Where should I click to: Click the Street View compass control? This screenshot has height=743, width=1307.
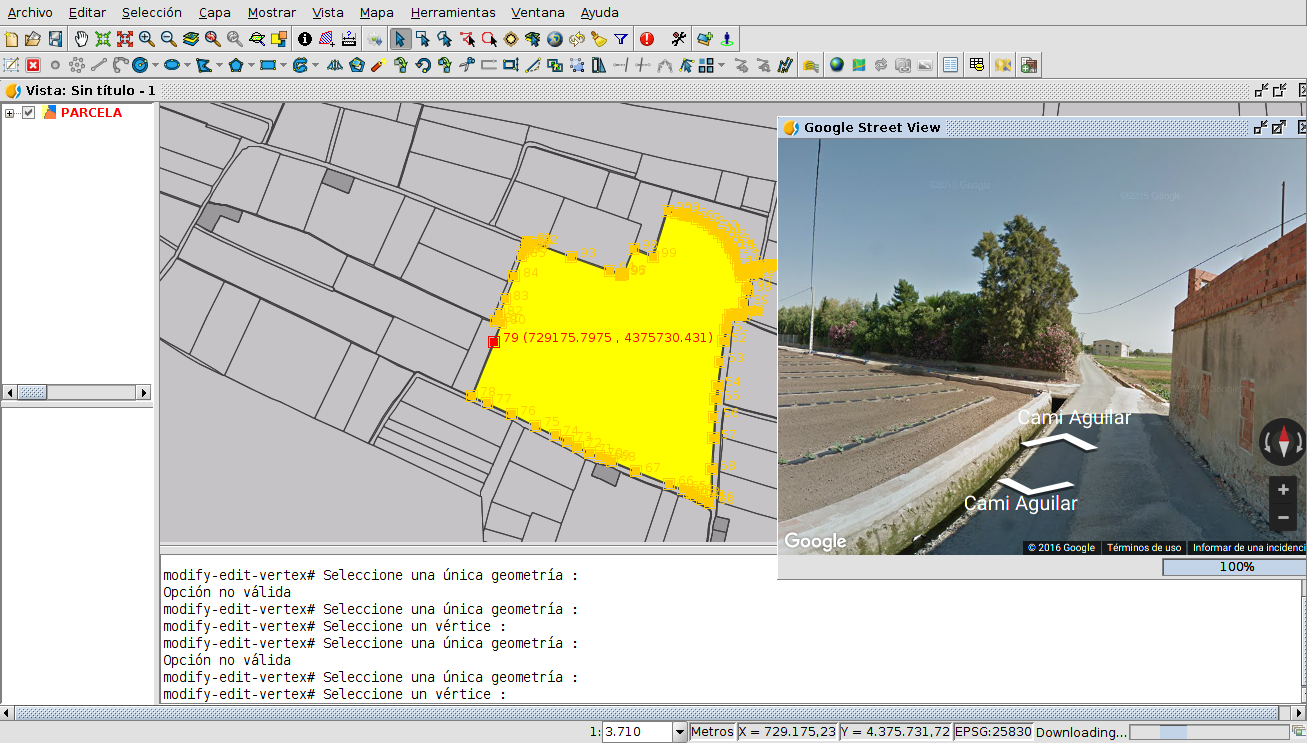[1282, 442]
